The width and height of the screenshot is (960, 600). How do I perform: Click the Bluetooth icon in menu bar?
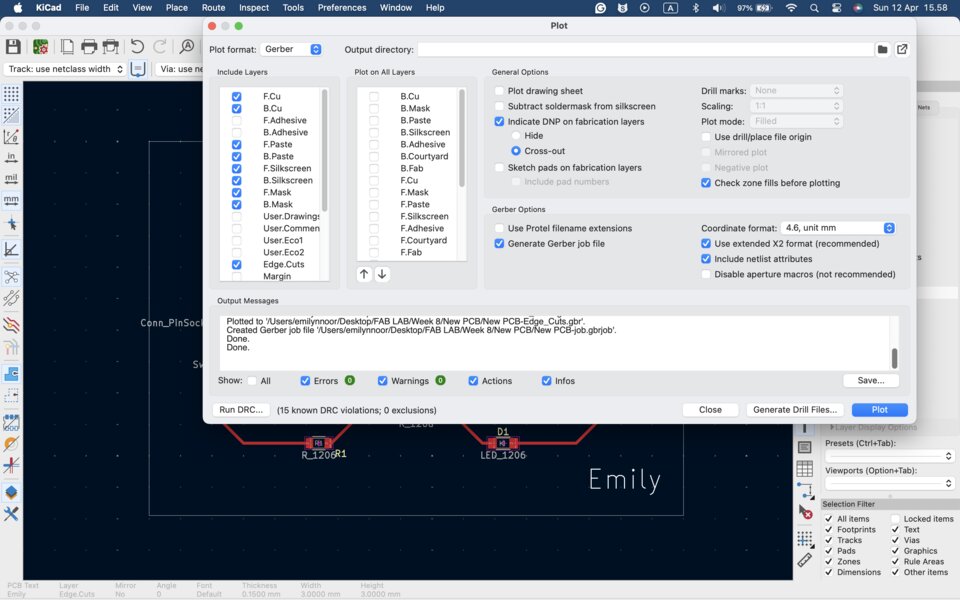pos(696,8)
